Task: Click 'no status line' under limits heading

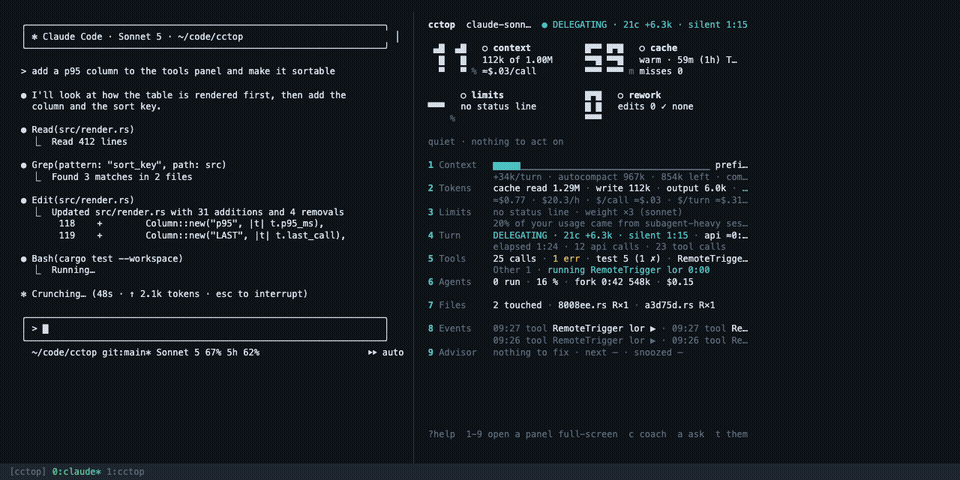Action: pos(498,107)
